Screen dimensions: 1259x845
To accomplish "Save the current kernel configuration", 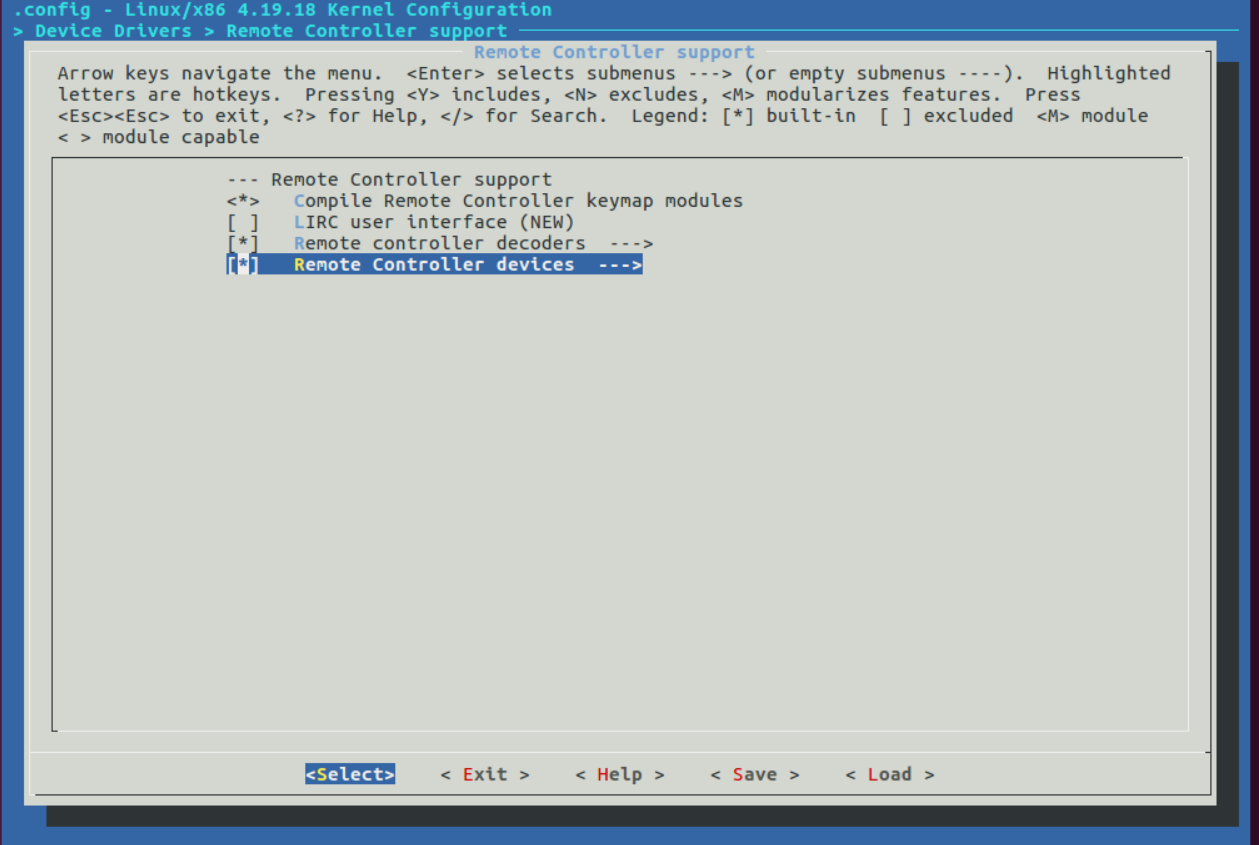I will [x=754, y=773].
